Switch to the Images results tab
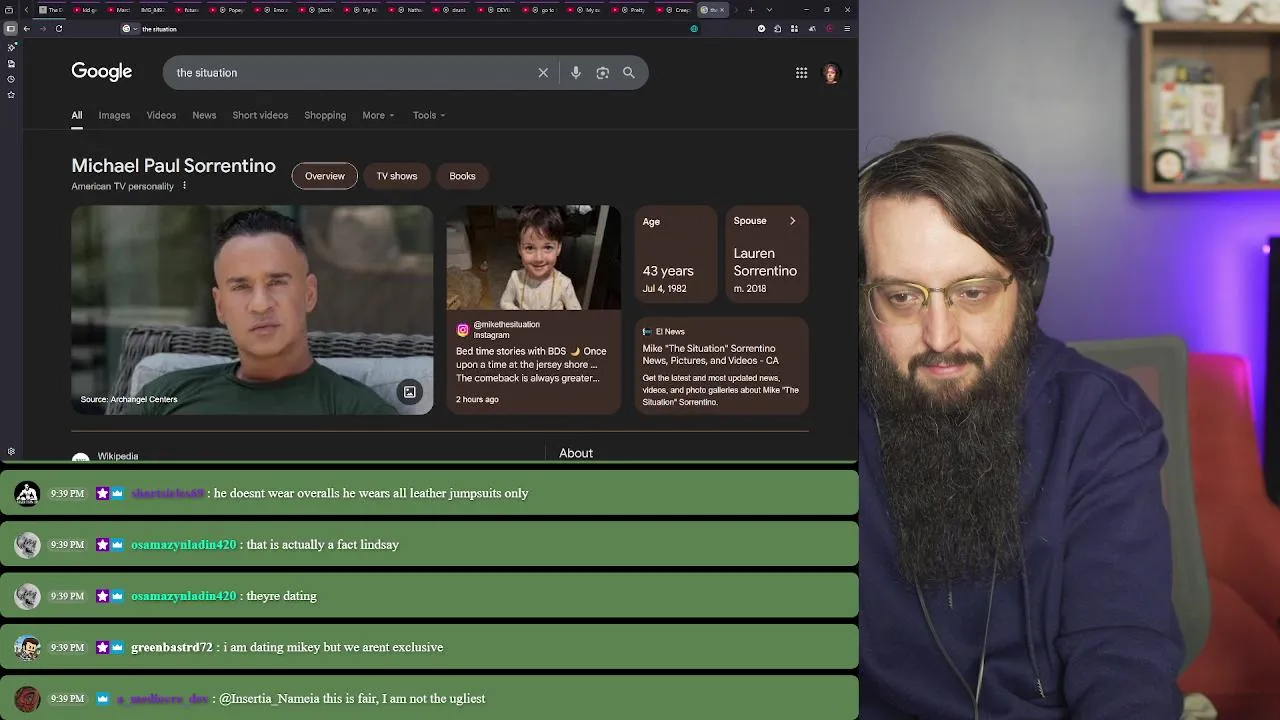 114,115
